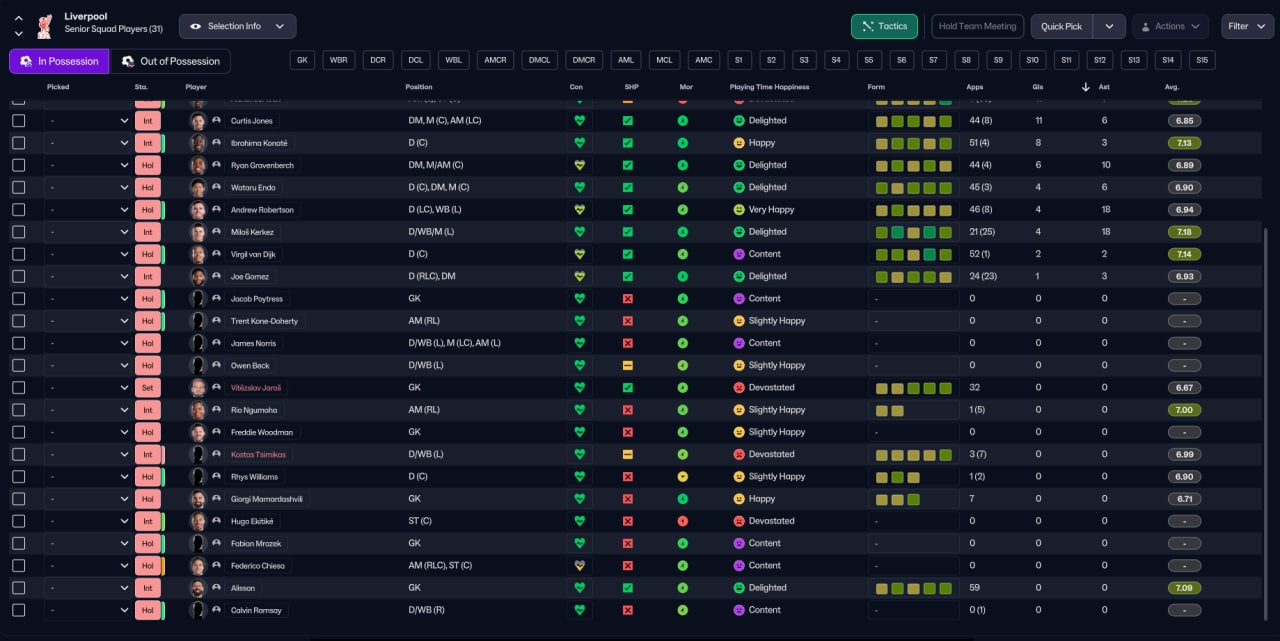
Task: Check the box next to Alisson
Action: coord(18,588)
